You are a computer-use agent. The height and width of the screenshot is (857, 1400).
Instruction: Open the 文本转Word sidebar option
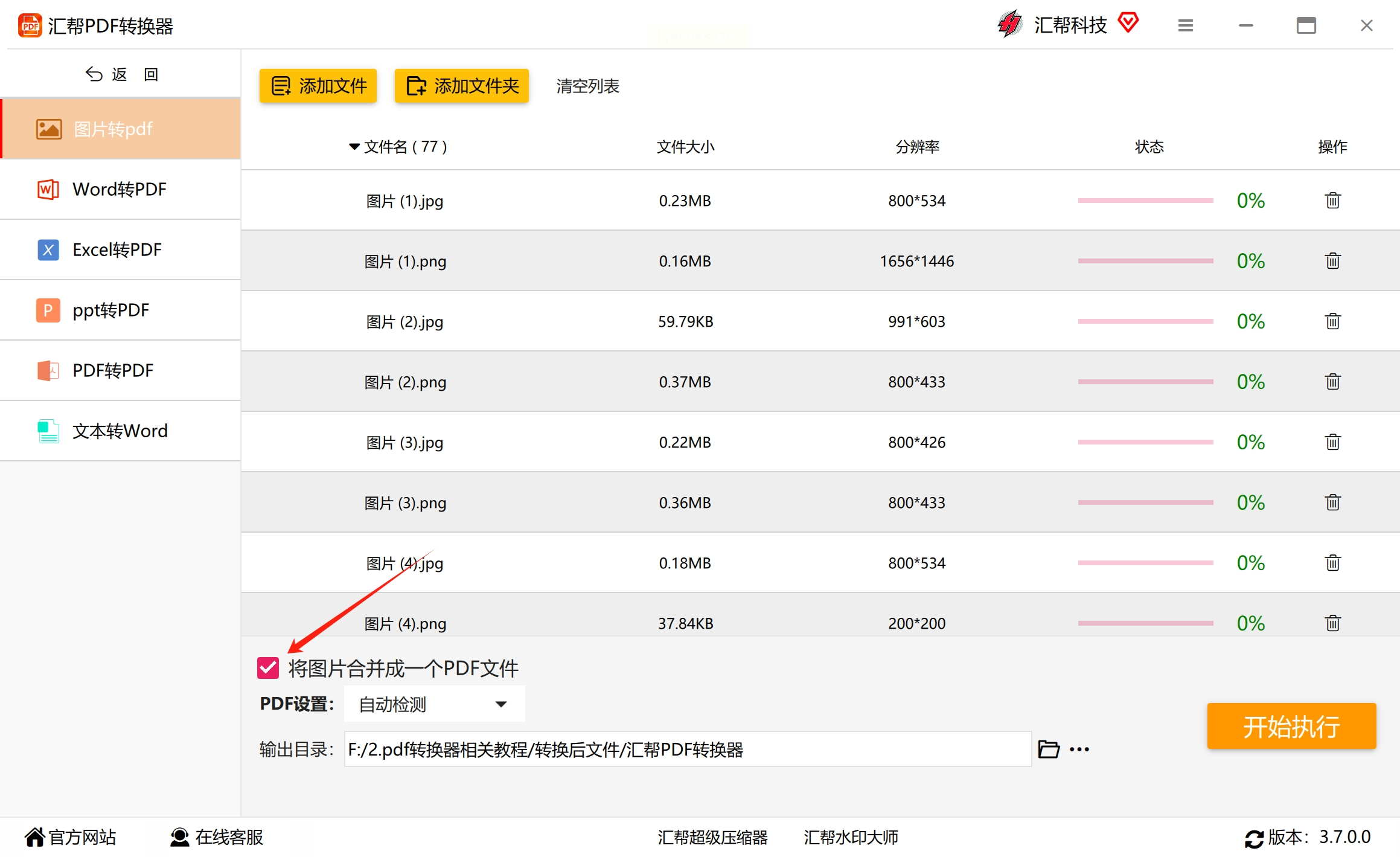point(120,431)
